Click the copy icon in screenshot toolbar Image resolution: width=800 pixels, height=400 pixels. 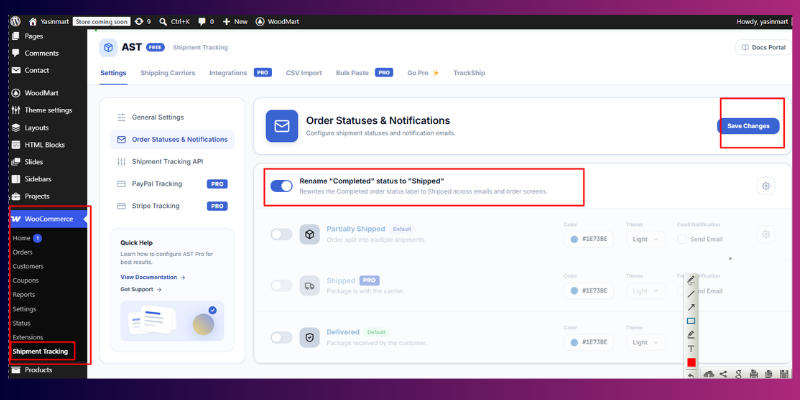click(769, 374)
